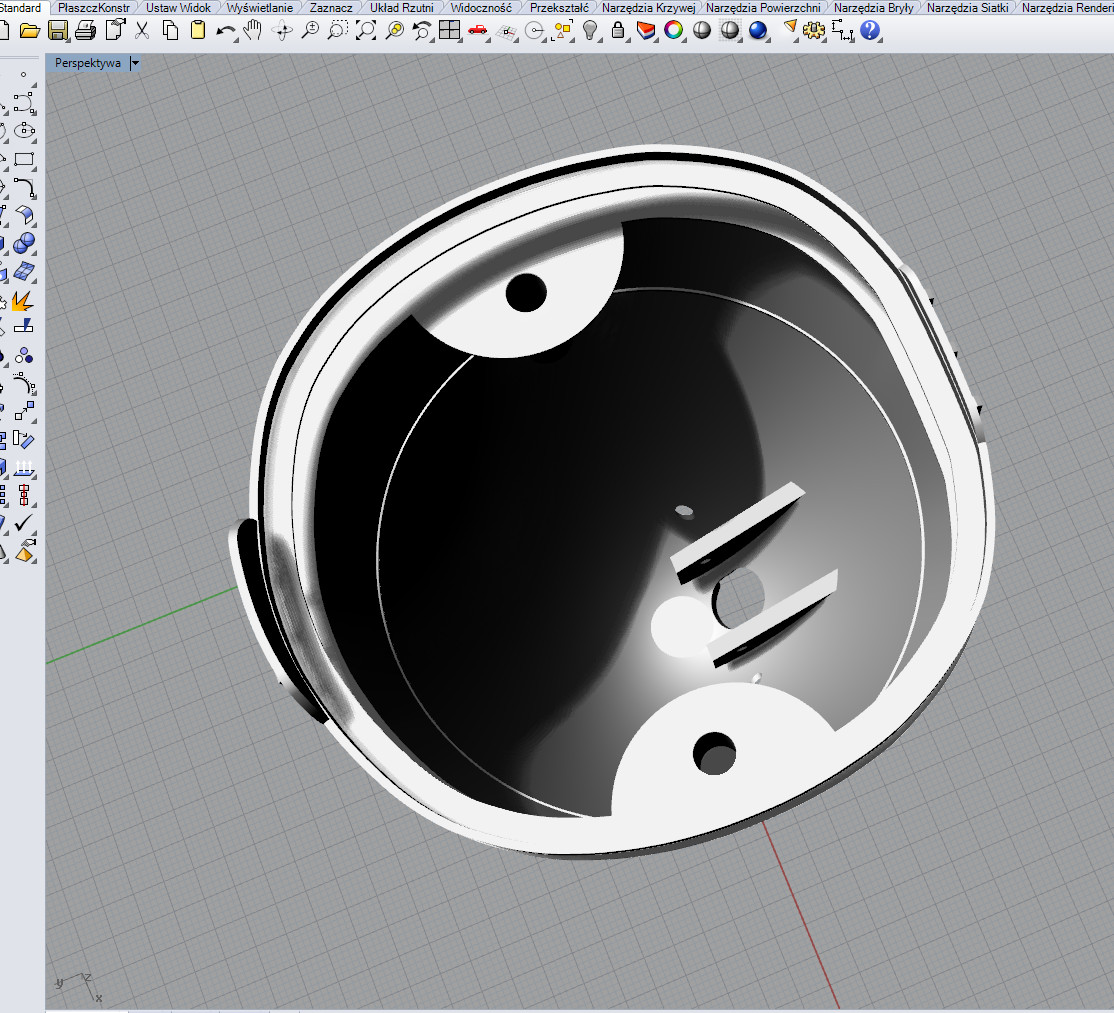This screenshot has width=1114, height=1013.
Task: Select the Fillet curves tool
Action: tap(24, 188)
